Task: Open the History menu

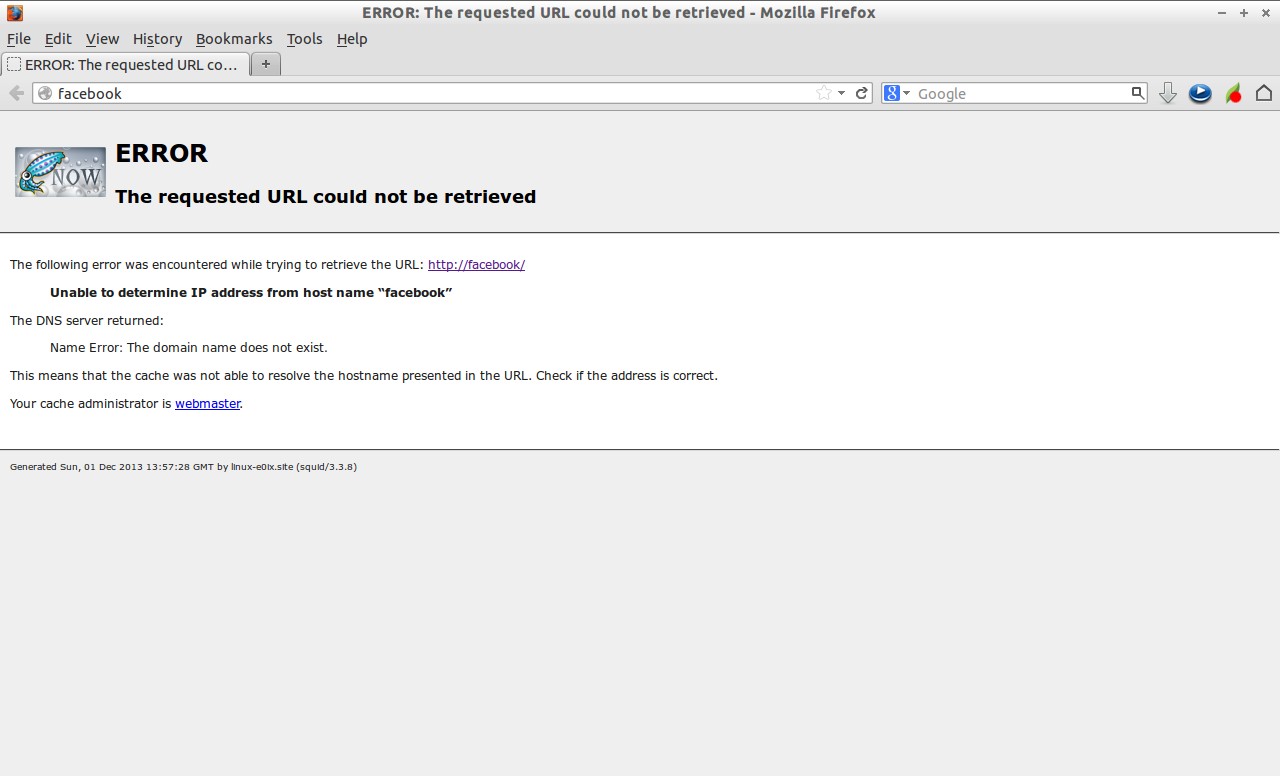Action: (x=157, y=39)
